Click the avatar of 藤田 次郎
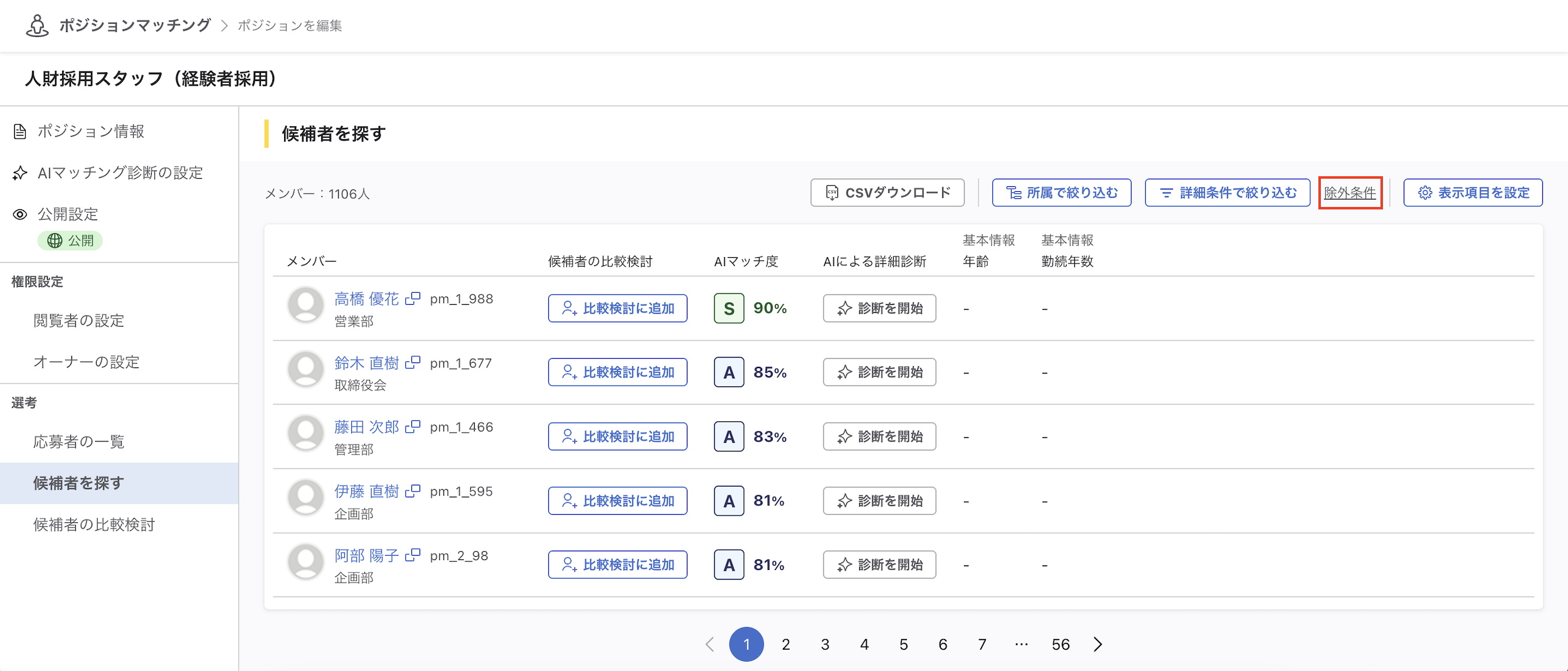Image resolution: width=1568 pixels, height=671 pixels. [x=305, y=433]
